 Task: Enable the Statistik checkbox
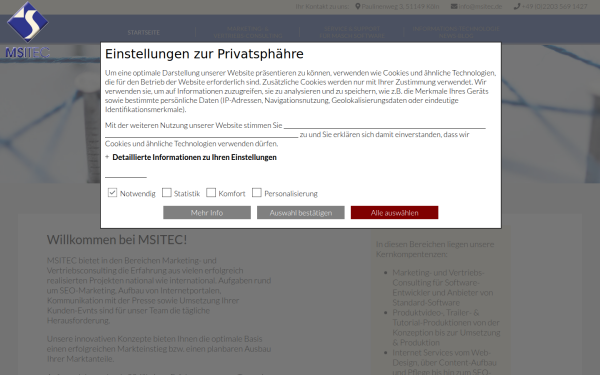click(166, 192)
